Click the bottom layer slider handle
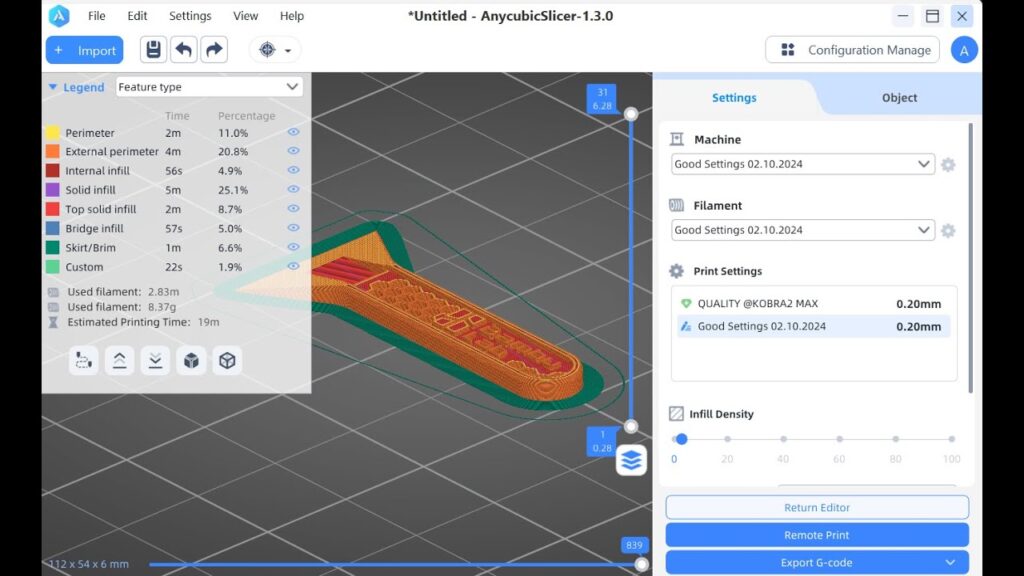This screenshot has height=576, width=1024. (631, 426)
